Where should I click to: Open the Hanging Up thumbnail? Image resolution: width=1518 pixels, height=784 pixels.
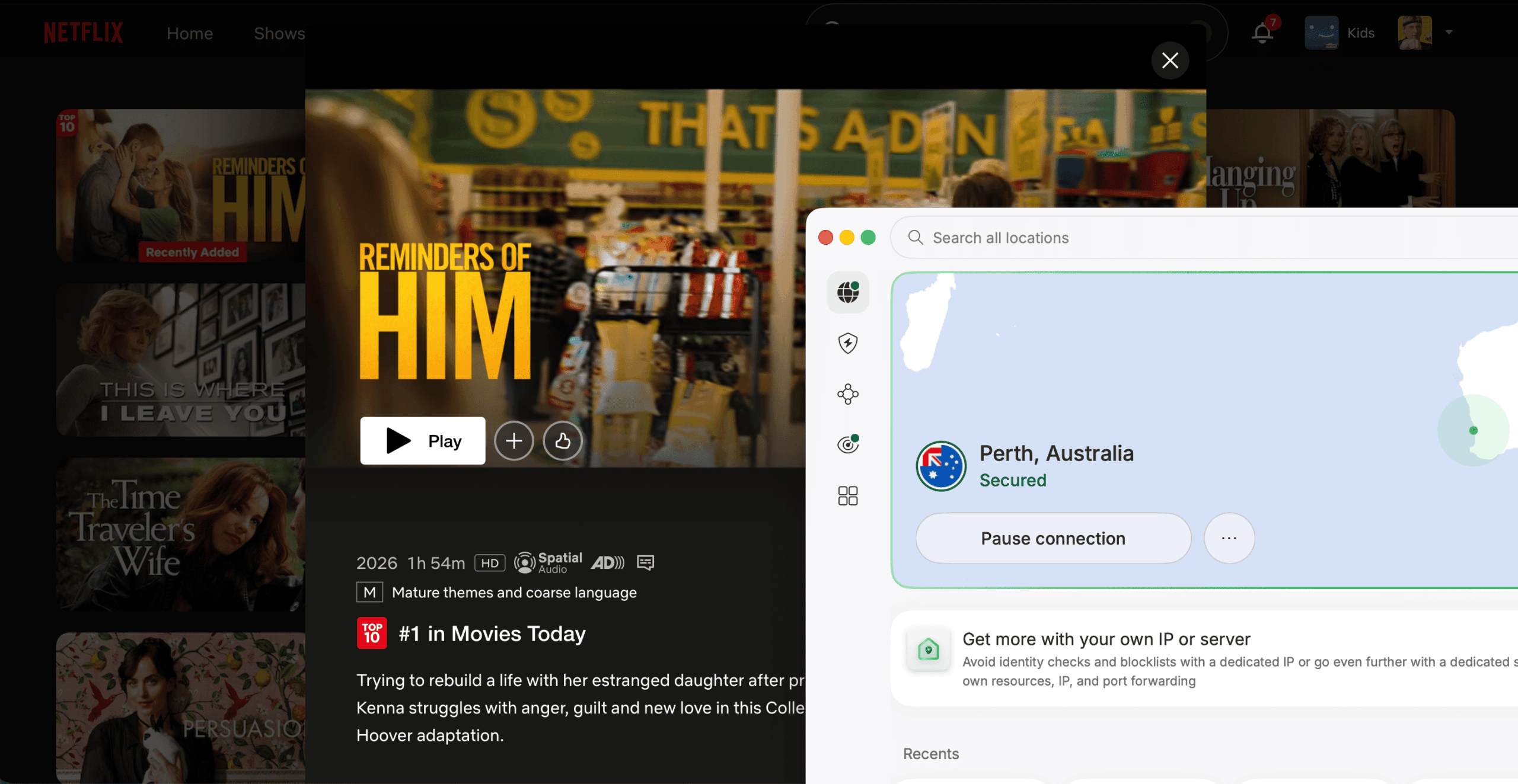pyautogui.click(x=1331, y=158)
